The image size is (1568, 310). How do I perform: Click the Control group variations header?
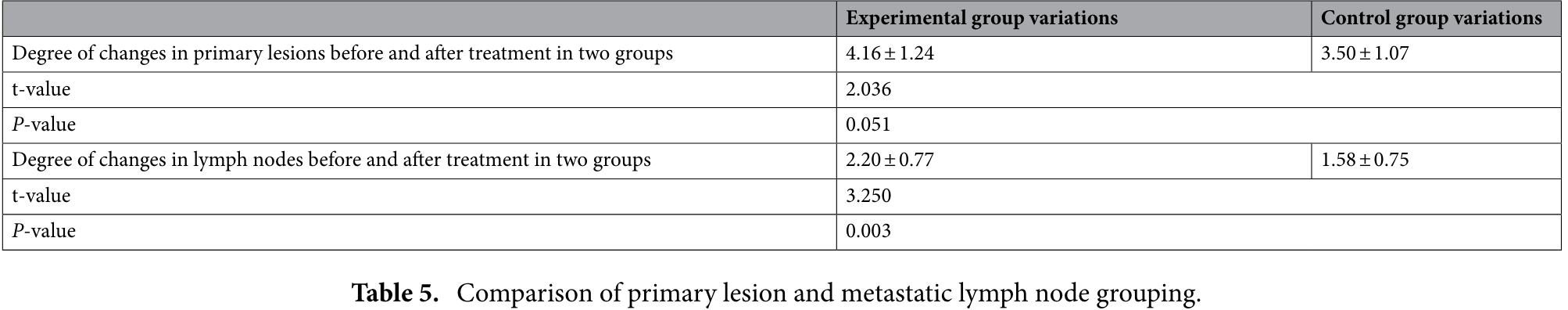[1431, 18]
